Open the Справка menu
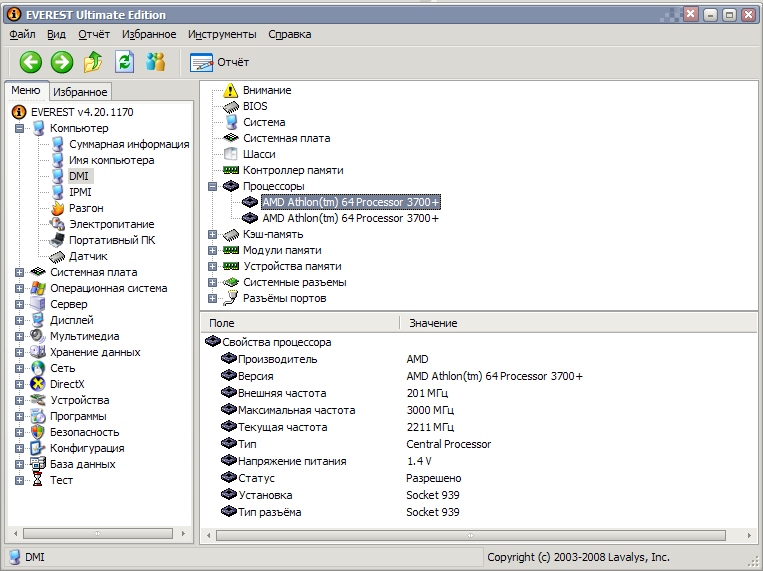 click(290, 35)
